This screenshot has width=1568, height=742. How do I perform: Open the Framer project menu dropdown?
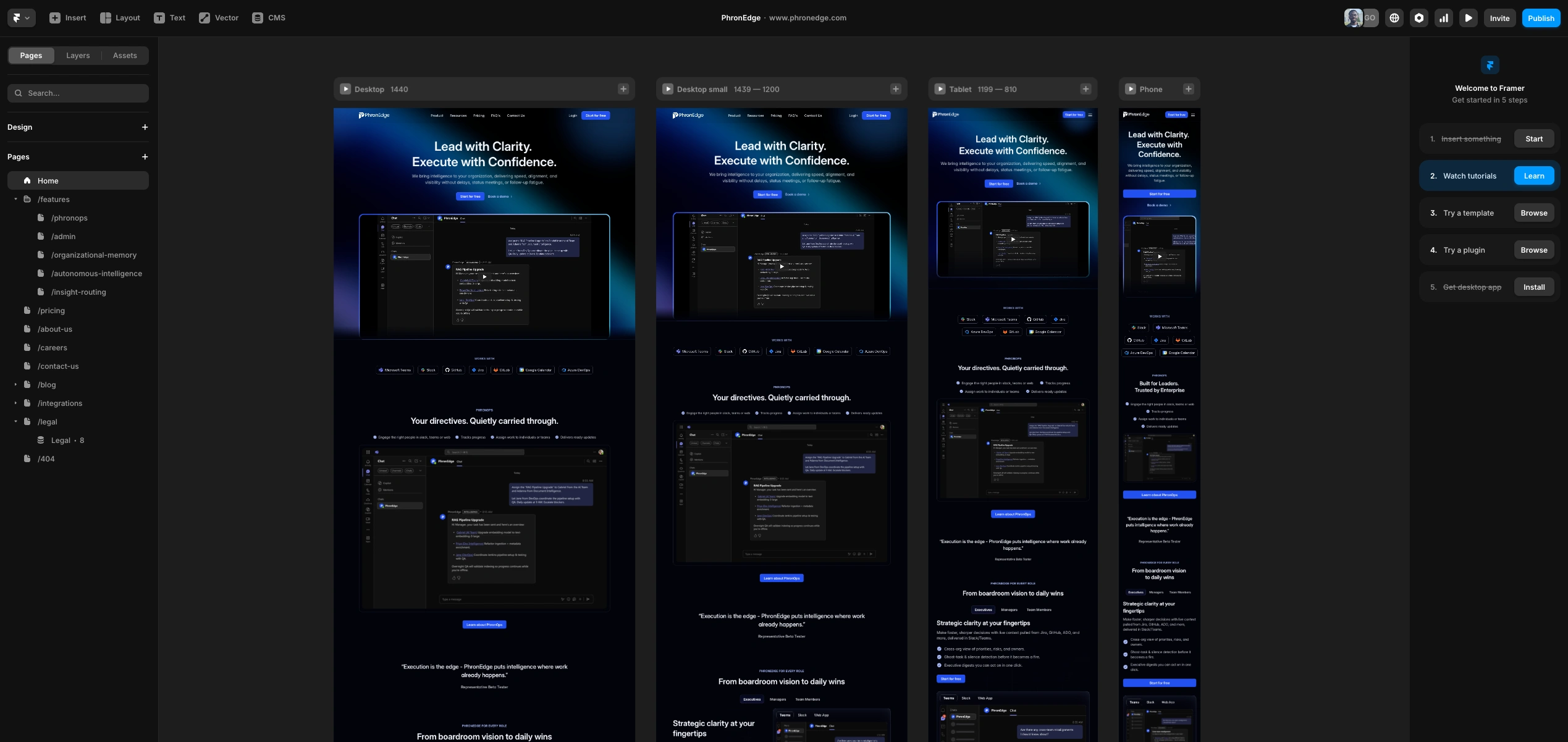(x=20, y=18)
